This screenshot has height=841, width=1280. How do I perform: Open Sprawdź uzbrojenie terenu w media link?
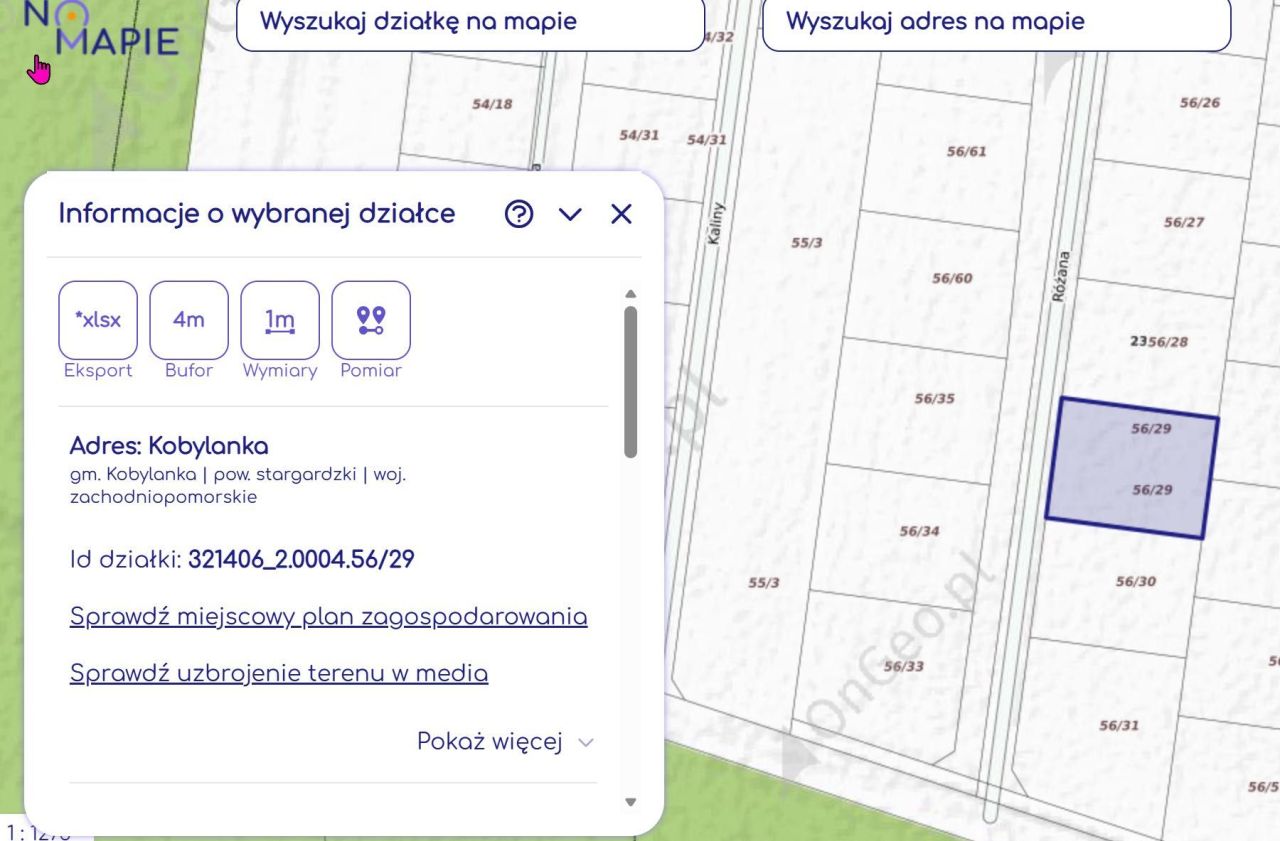click(x=279, y=673)
